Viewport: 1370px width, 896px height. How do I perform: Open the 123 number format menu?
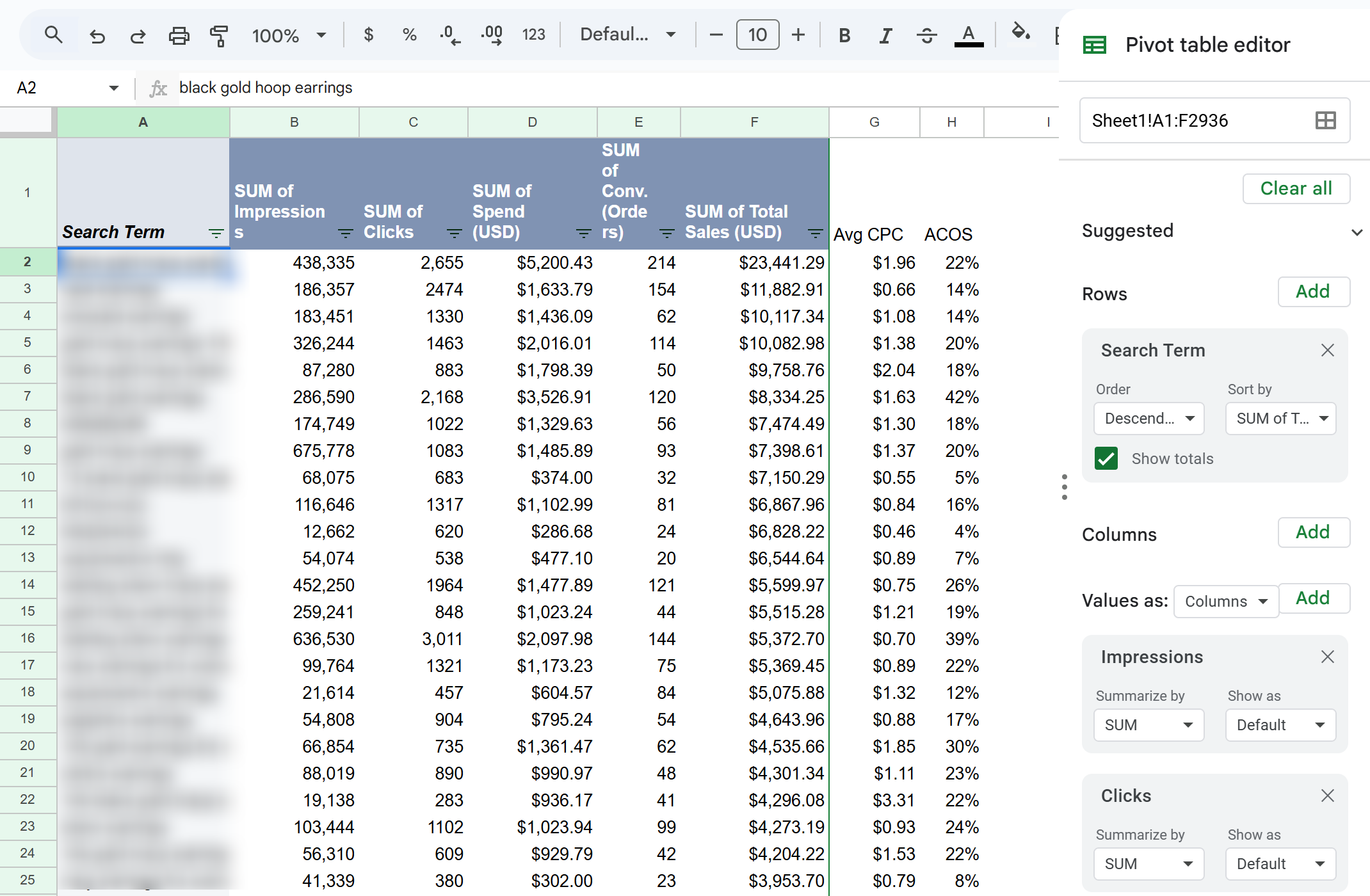click(533, 35)
